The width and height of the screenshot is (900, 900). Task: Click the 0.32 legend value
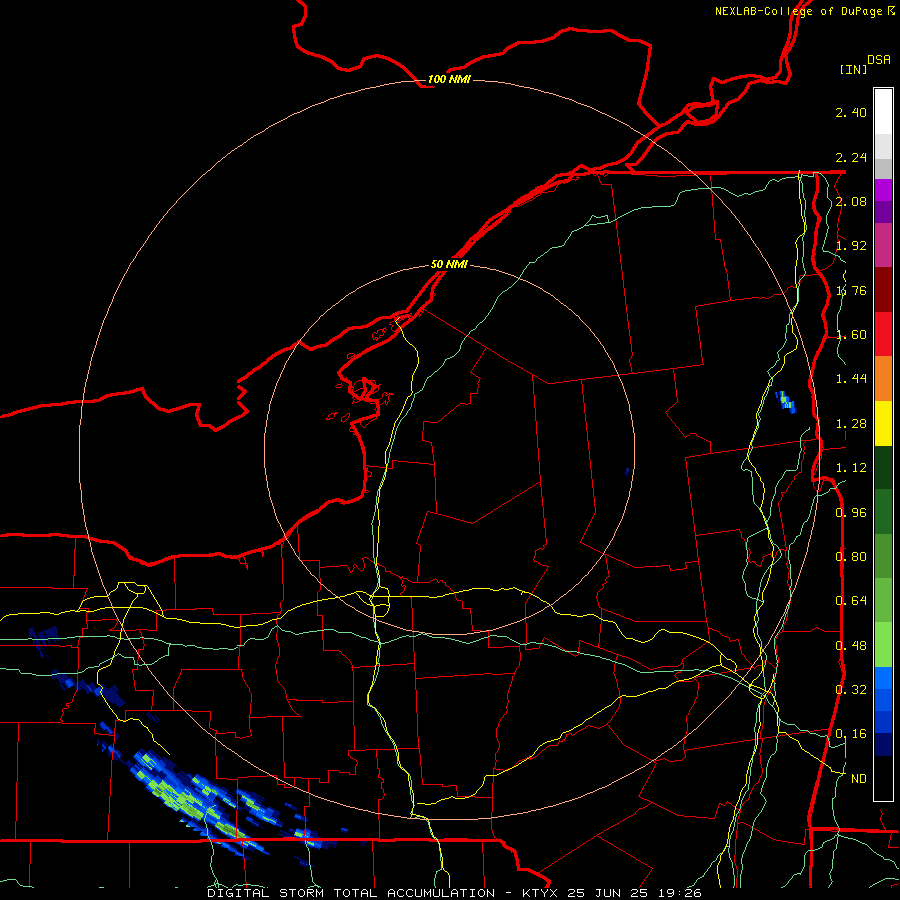pyautogui.click(x=851, y=690)
